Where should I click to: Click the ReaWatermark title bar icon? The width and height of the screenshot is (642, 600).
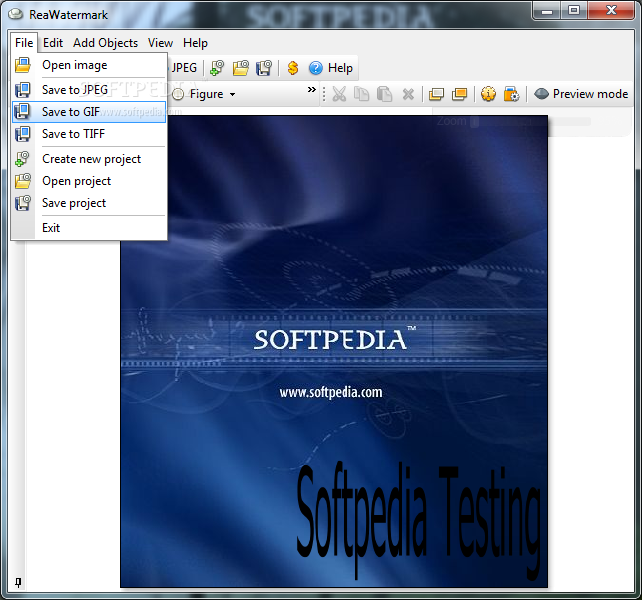pos(16,14)
